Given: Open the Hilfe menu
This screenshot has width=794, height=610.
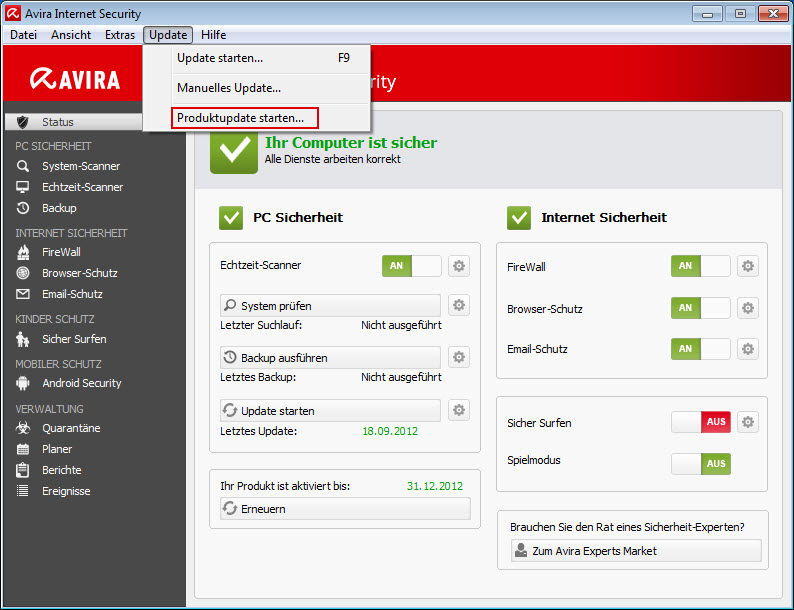Looking at the screenshot, I should pos(213,35).
